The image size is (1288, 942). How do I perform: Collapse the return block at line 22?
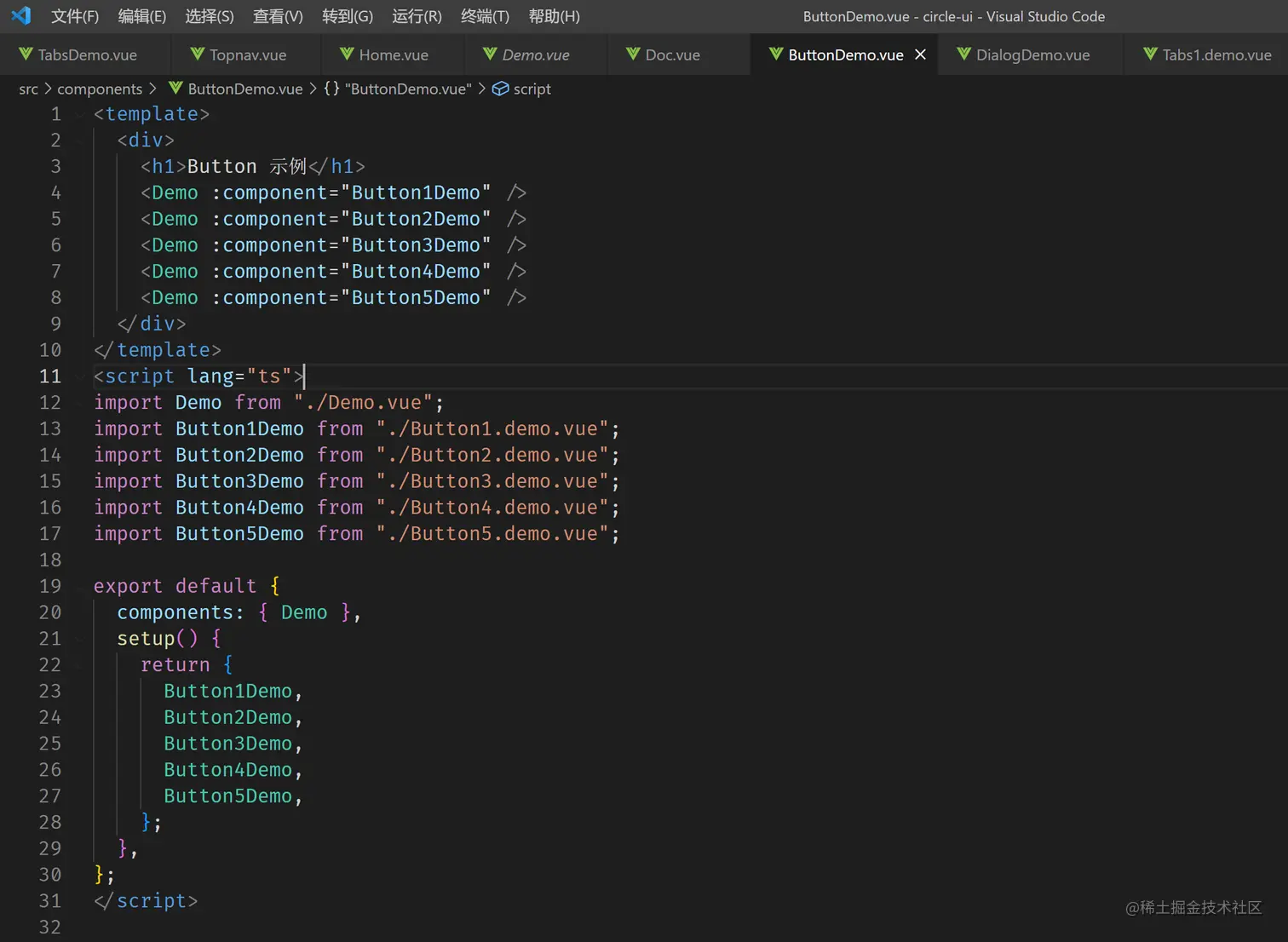click(x=80, y=664)
